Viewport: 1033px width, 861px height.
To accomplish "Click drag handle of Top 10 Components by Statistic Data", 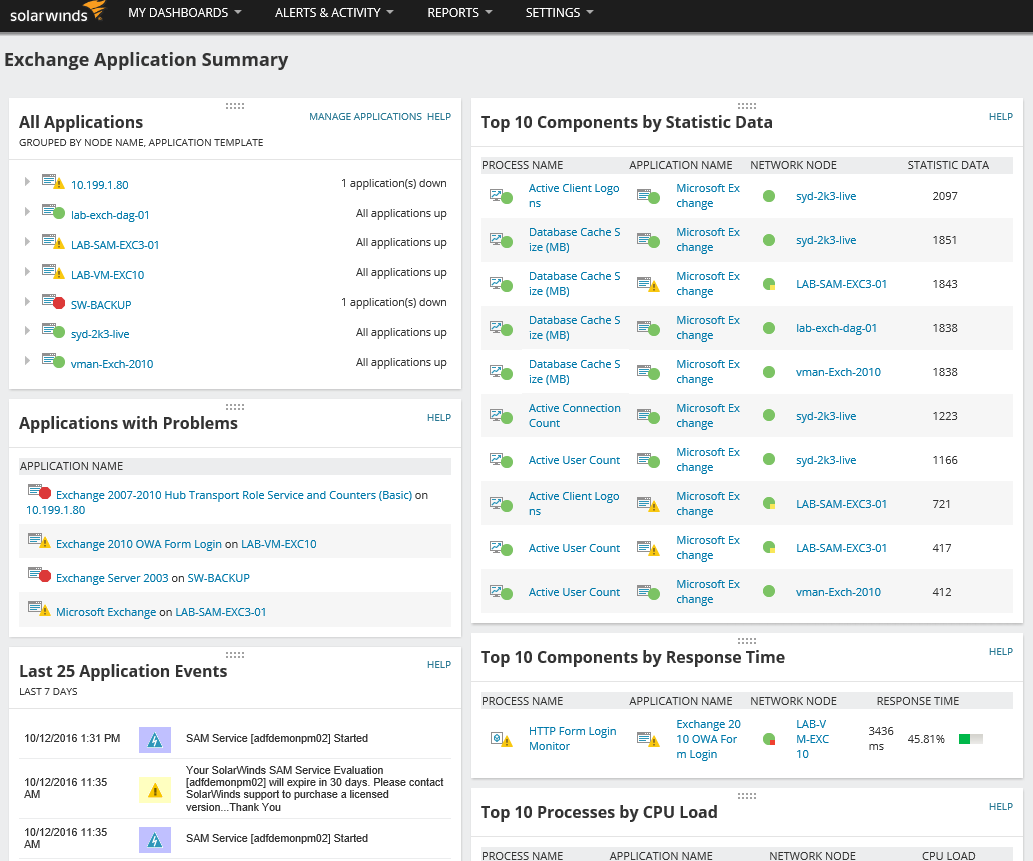I will [x=746, y=106].
